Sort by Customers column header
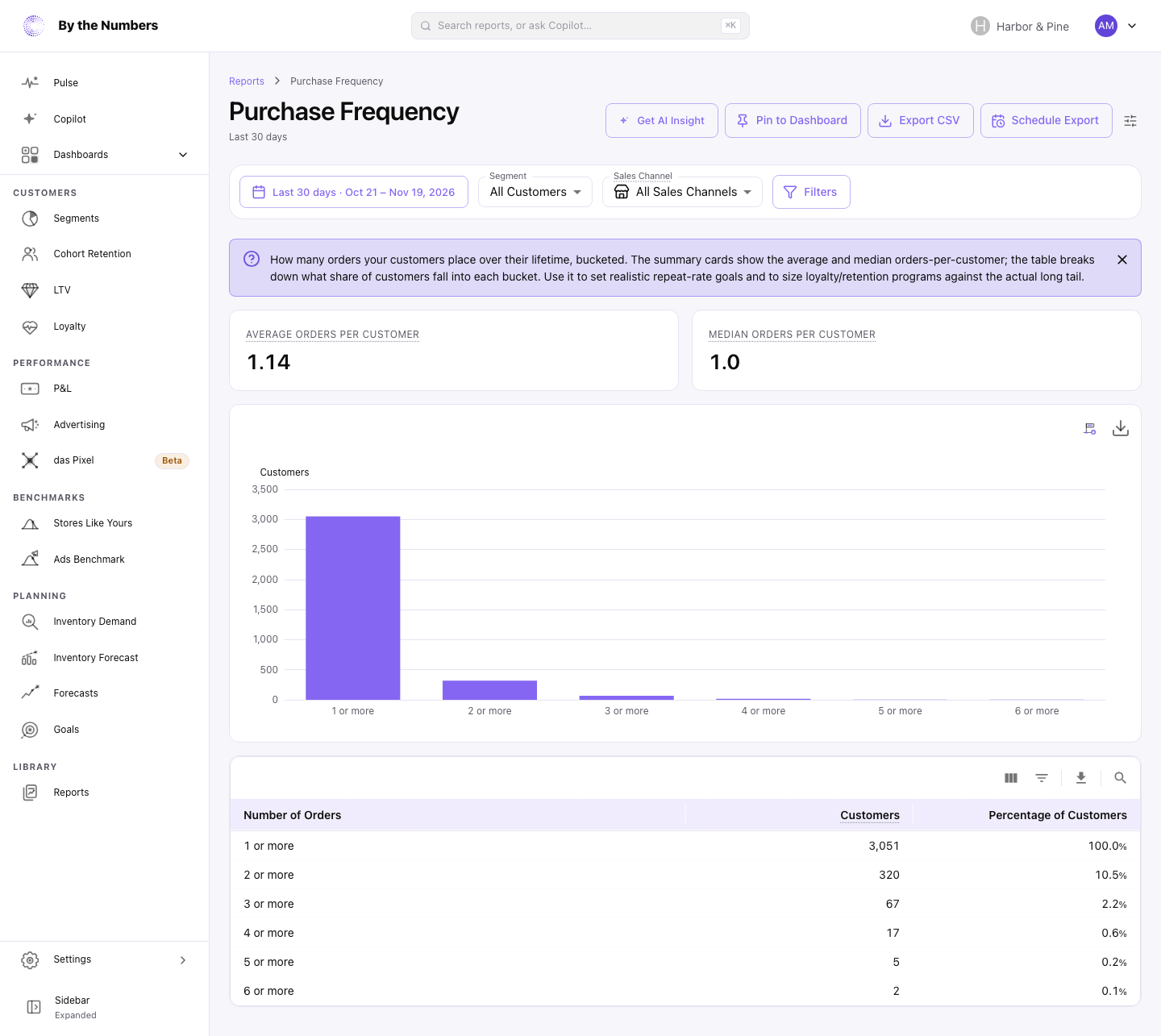Viewport: 1161px width, 1036px height. (870, 815)
